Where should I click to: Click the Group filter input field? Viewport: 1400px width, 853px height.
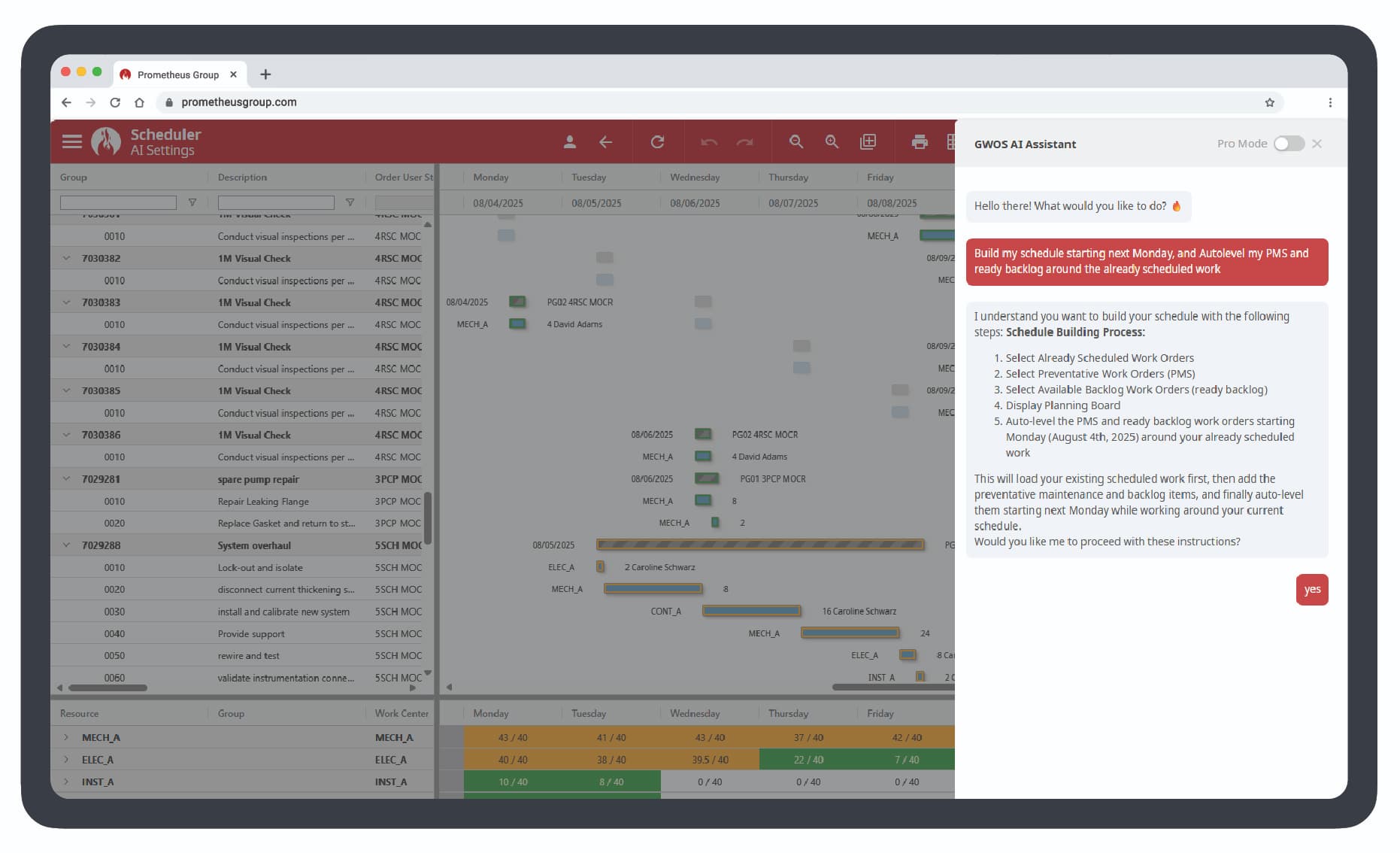pos(117,202)
